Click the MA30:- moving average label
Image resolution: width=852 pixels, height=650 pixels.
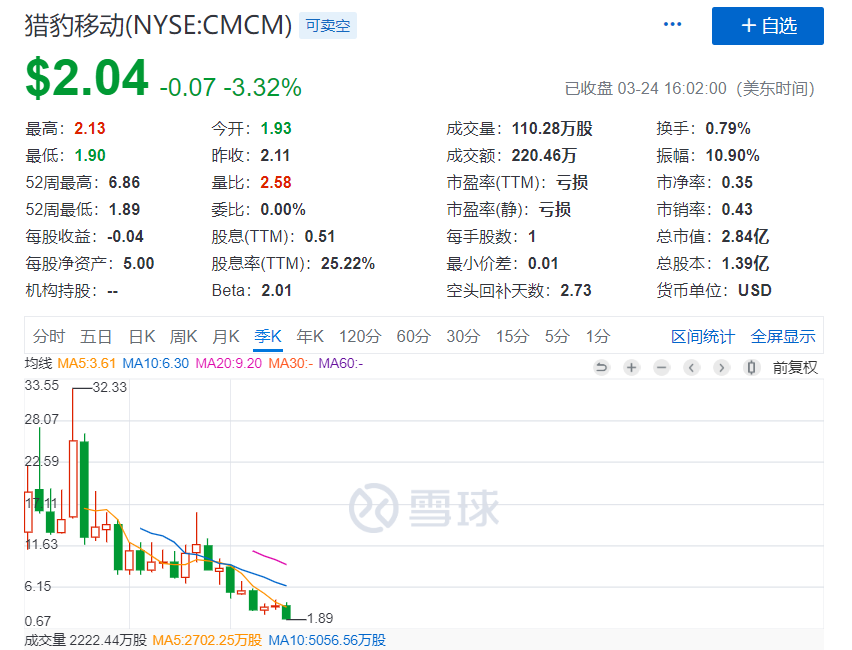point(291,363)
